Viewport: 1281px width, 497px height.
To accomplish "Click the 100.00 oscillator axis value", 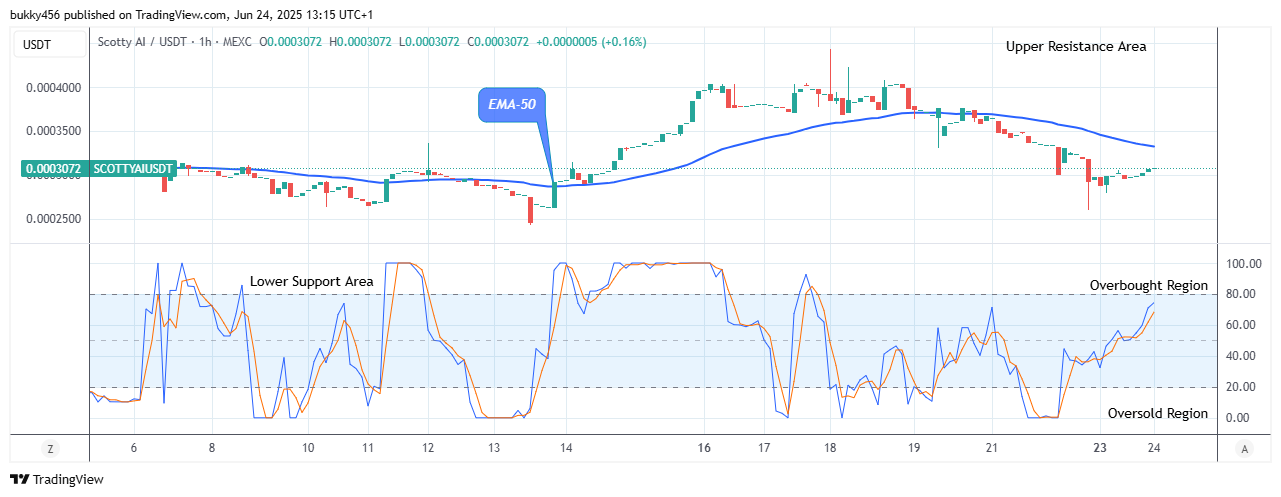I will pyautogui.click(x=1245, y=264).
